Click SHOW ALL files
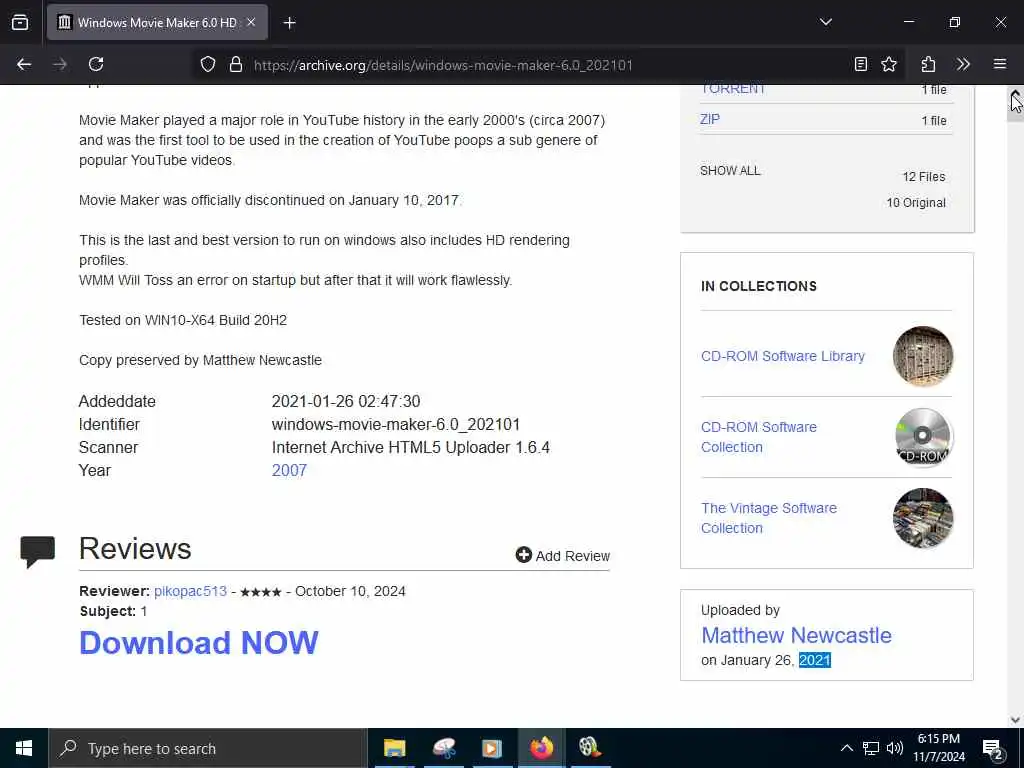Image resolution: width=1024 pixels, height=768 pixels. 730,170
